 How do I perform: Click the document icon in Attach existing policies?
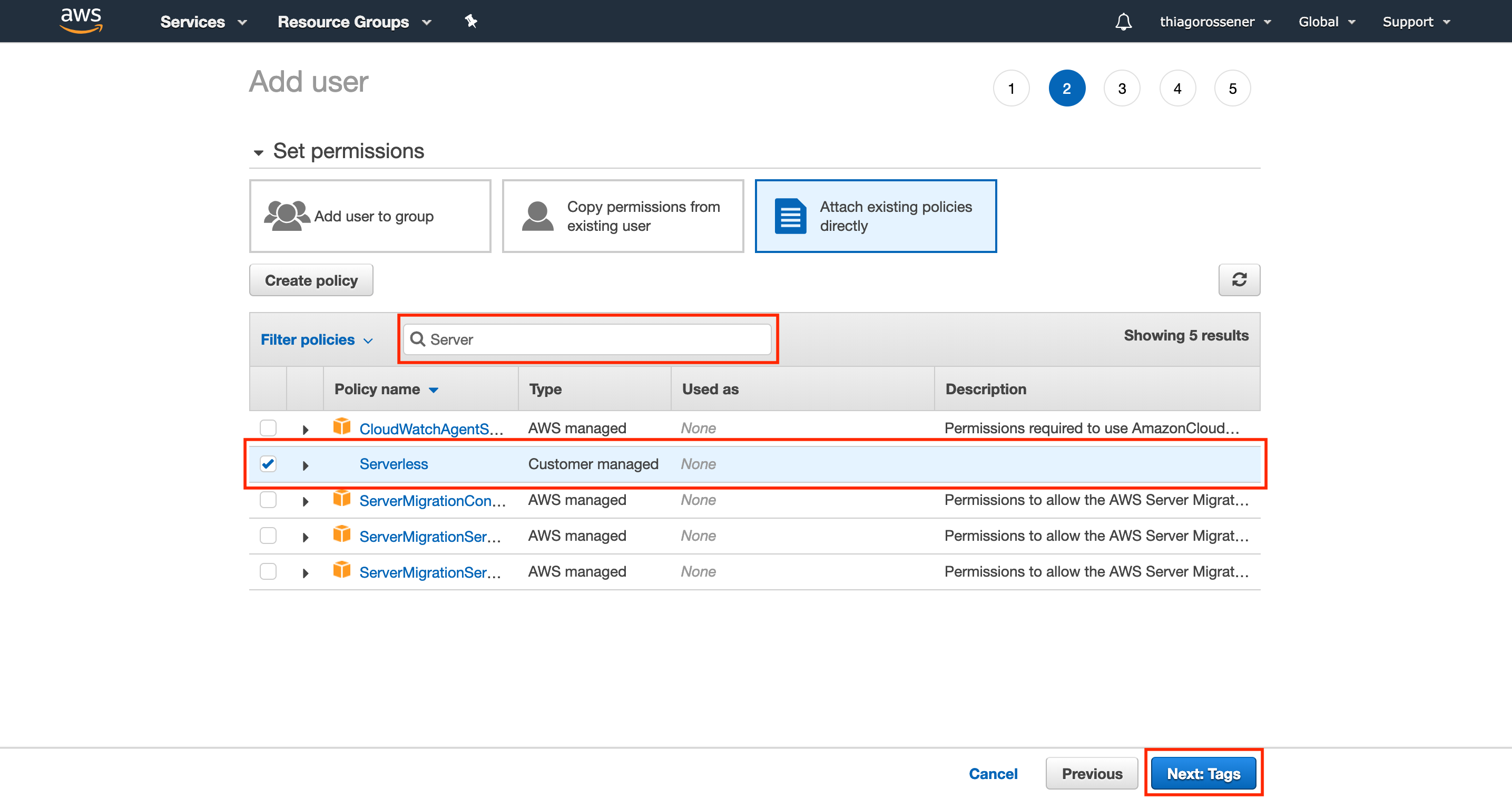790,216
